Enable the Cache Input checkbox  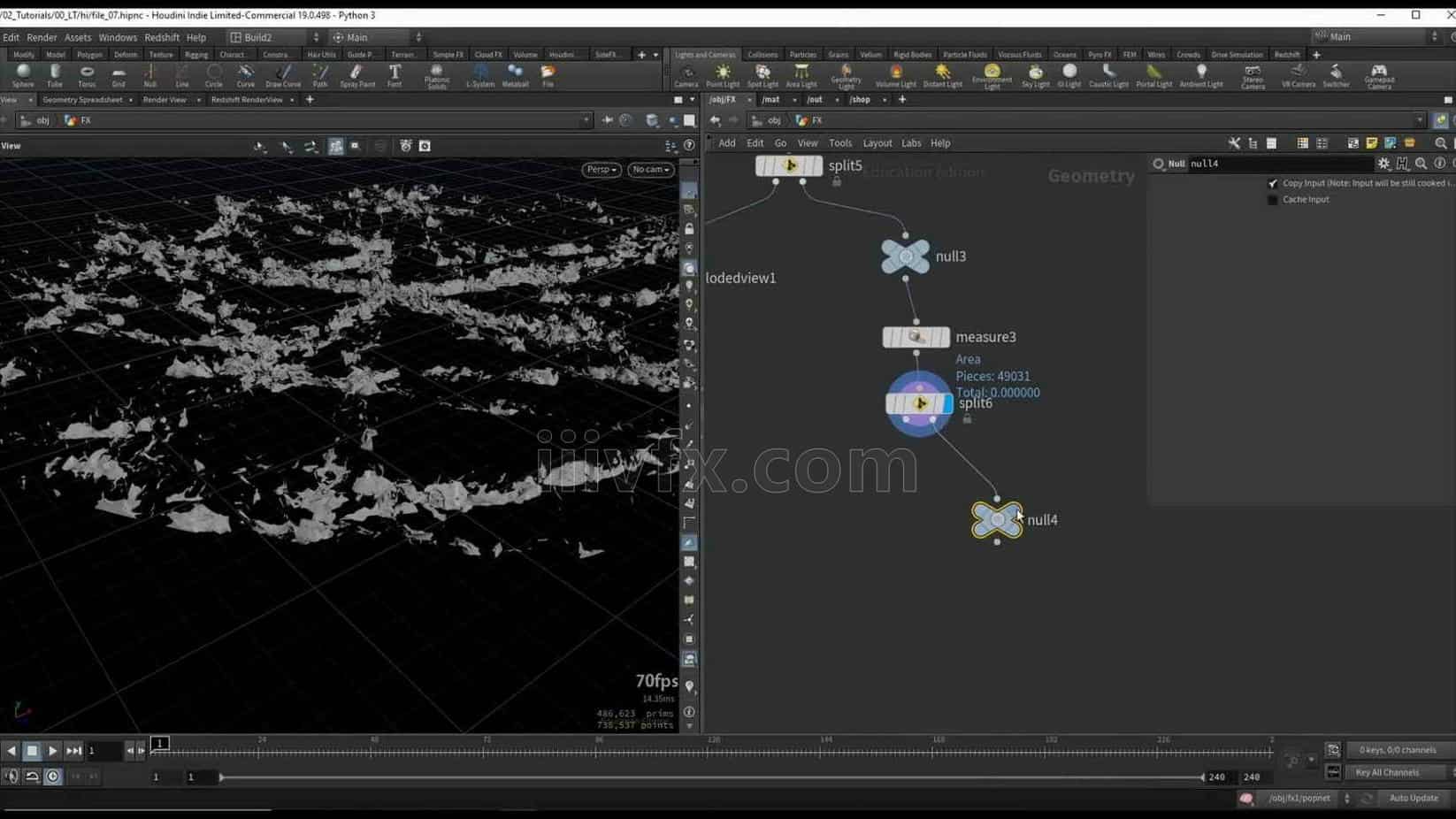[x=1273, y=200]
